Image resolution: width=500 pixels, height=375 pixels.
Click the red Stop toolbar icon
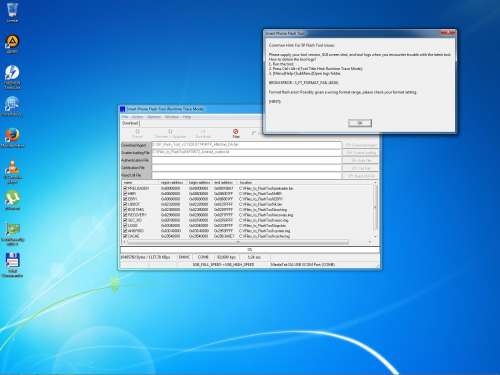(236, 133)
